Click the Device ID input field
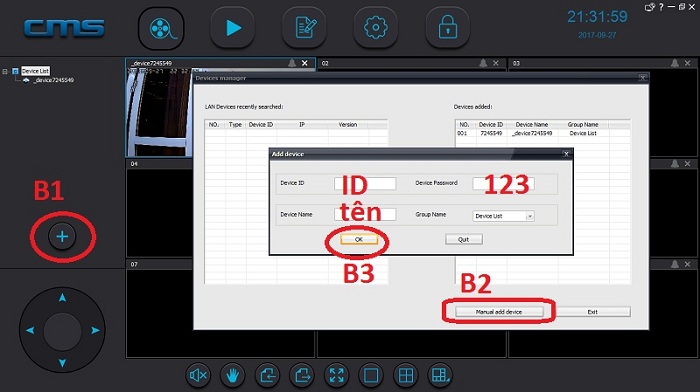The height and width of the screenshot is (392, 700). (365, 183)
